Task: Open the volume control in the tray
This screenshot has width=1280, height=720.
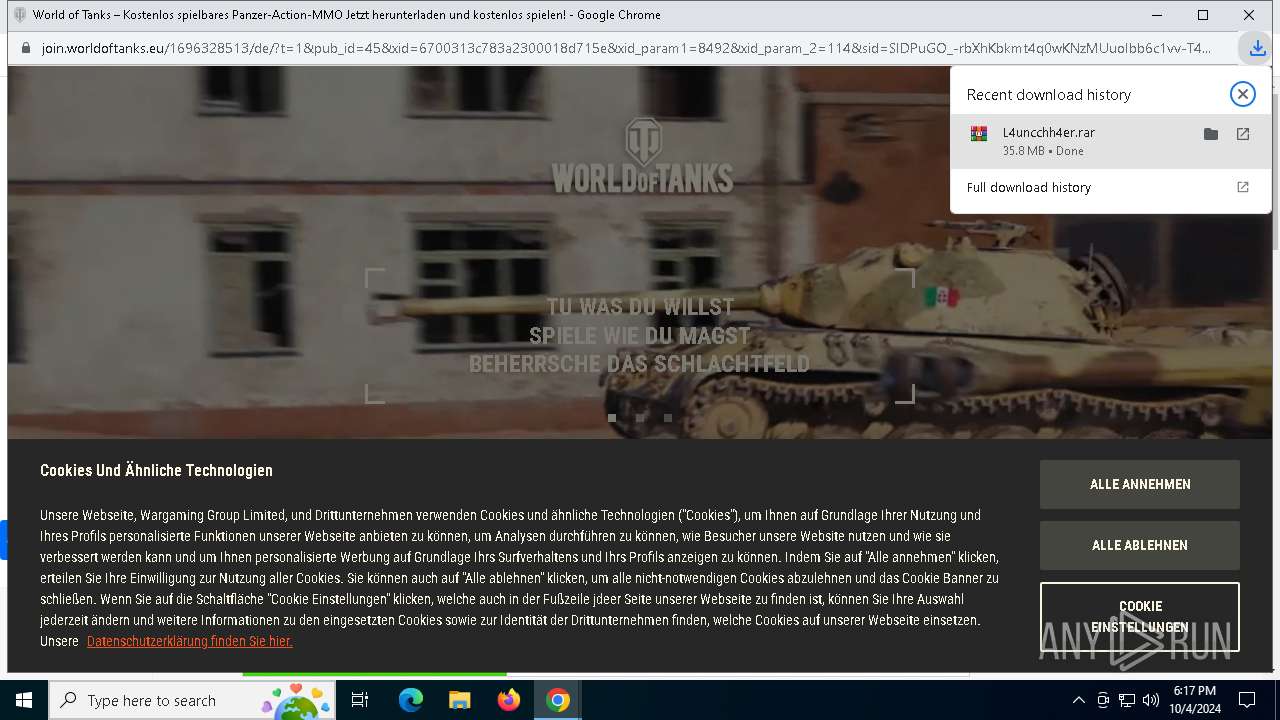Action: point(1151,700)
